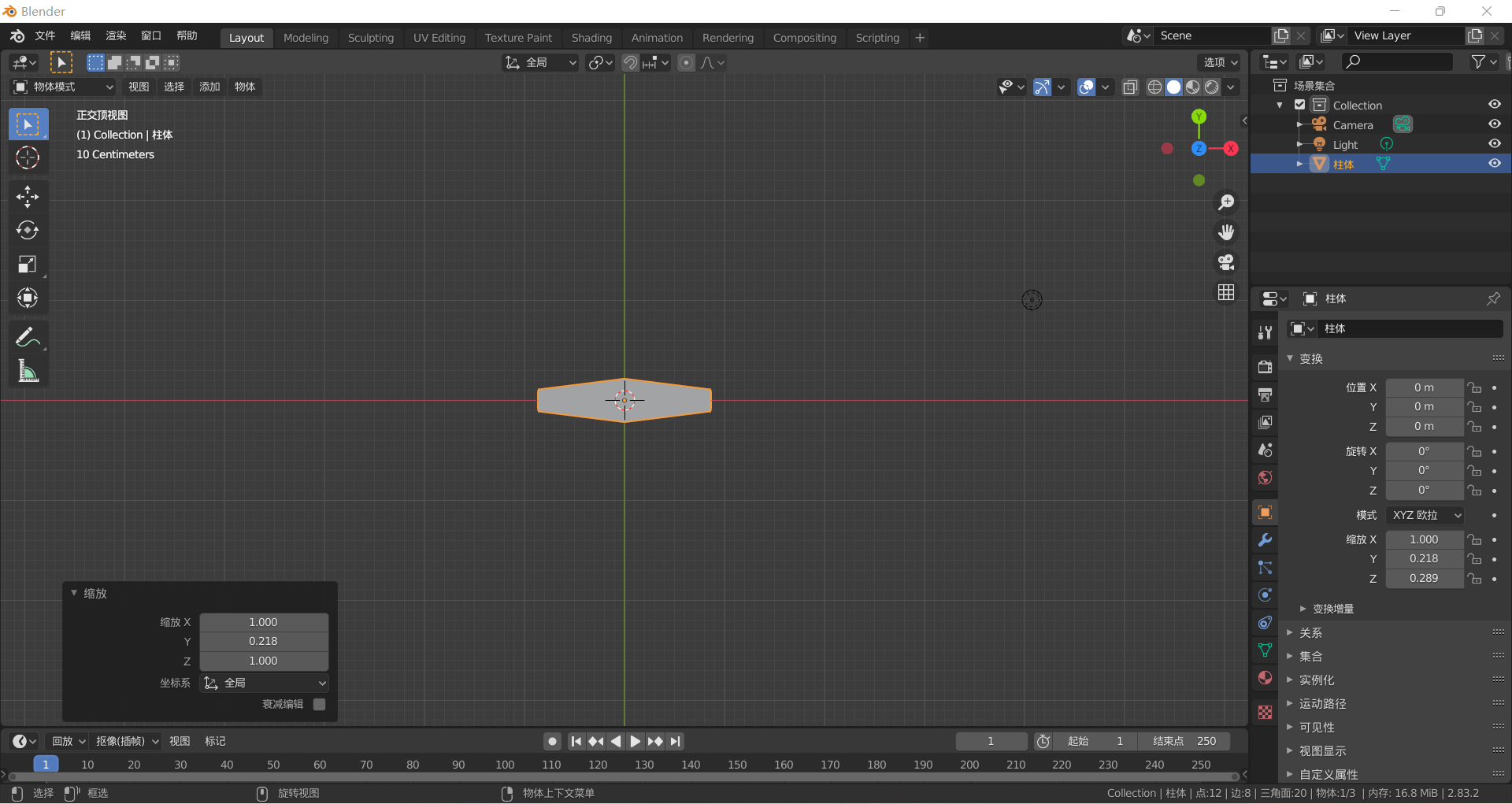1512x804 pixels.
Task: Pick the Scale tool
Action: (x=28, y=265)
